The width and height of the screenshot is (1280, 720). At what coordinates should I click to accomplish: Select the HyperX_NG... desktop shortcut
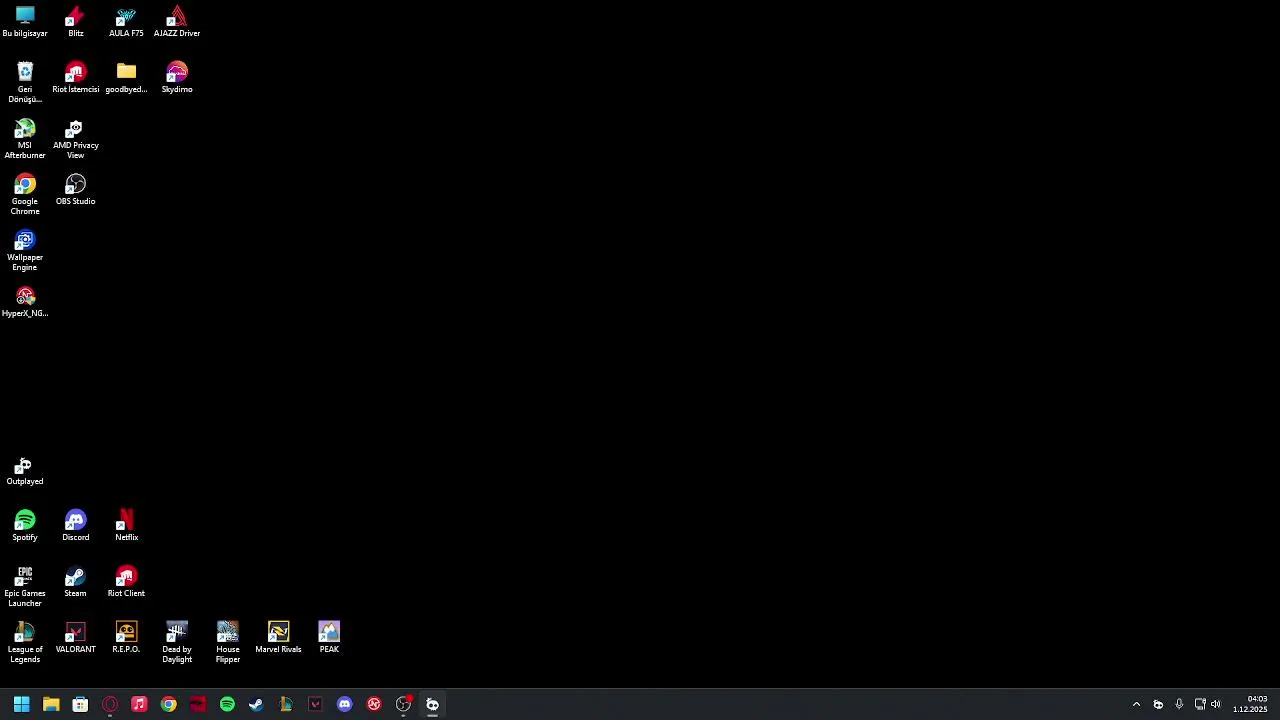pyautogui.click(x=25, y=302)
